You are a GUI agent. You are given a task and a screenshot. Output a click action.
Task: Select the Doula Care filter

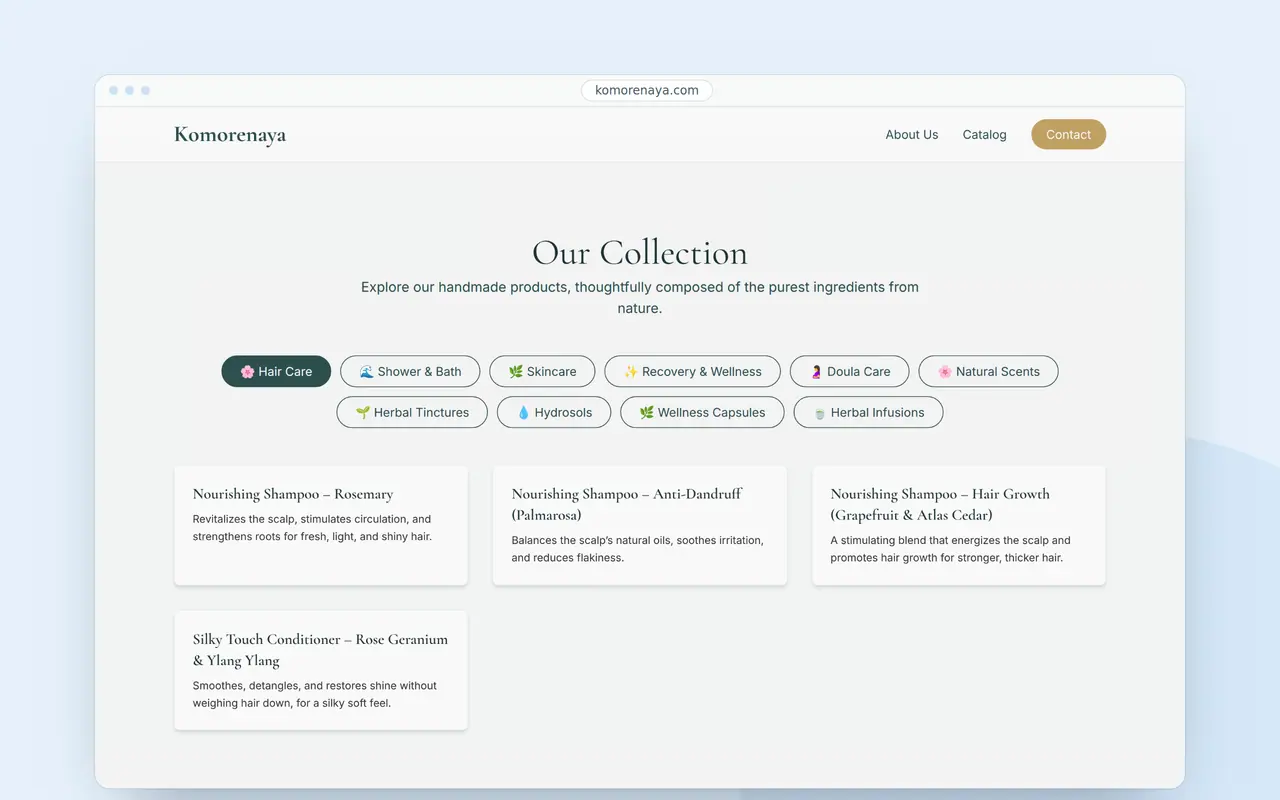(x=850, y=371)
